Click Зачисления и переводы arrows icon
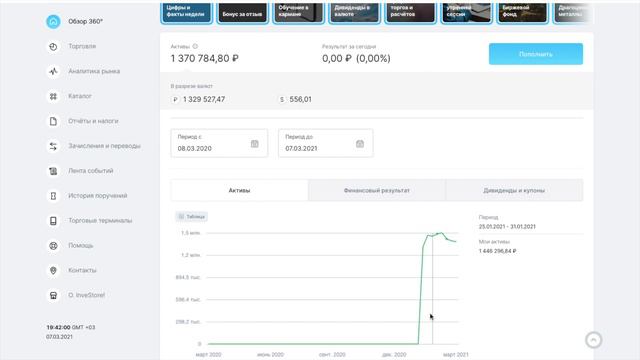The width and height of the screenshot is (640, 360). pyautogui.click(x=53, y=146)
